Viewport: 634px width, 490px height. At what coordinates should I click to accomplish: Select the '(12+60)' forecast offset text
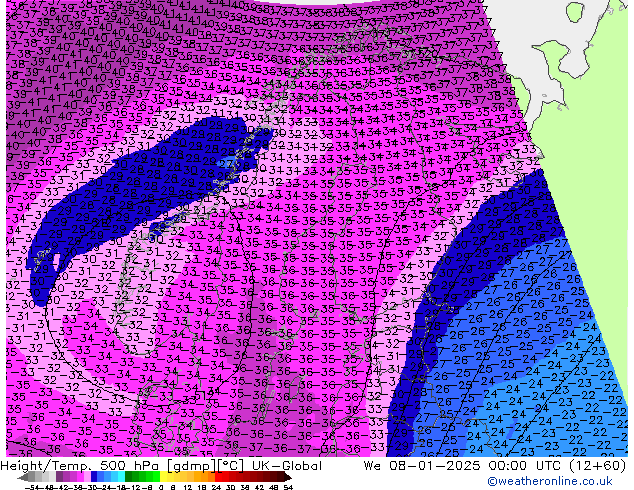coord(597,466)
